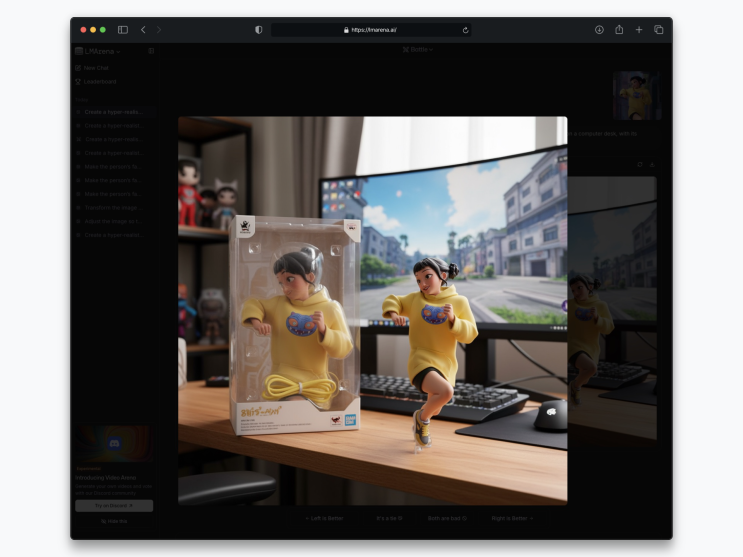The width and height of the screenshot is (743, 557).
Task: Open the privacy shield icon
Action: click(258, 30)
